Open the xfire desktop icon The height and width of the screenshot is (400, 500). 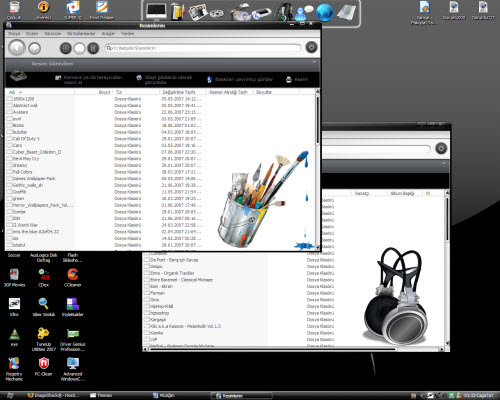pyautogui.click(x=14, y=307)
